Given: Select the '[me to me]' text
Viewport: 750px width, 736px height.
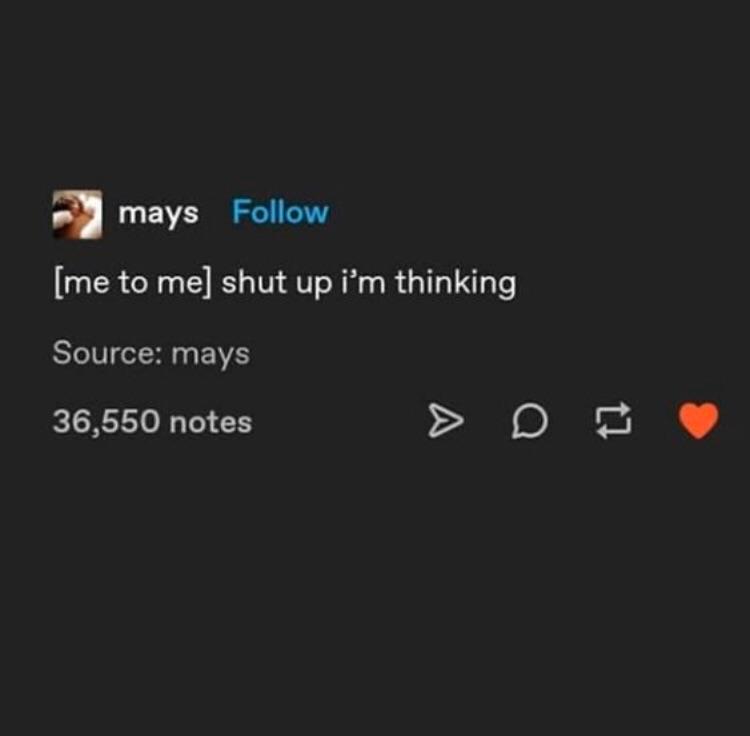Looking at the screenshot, I should click(x=132, y=284).
